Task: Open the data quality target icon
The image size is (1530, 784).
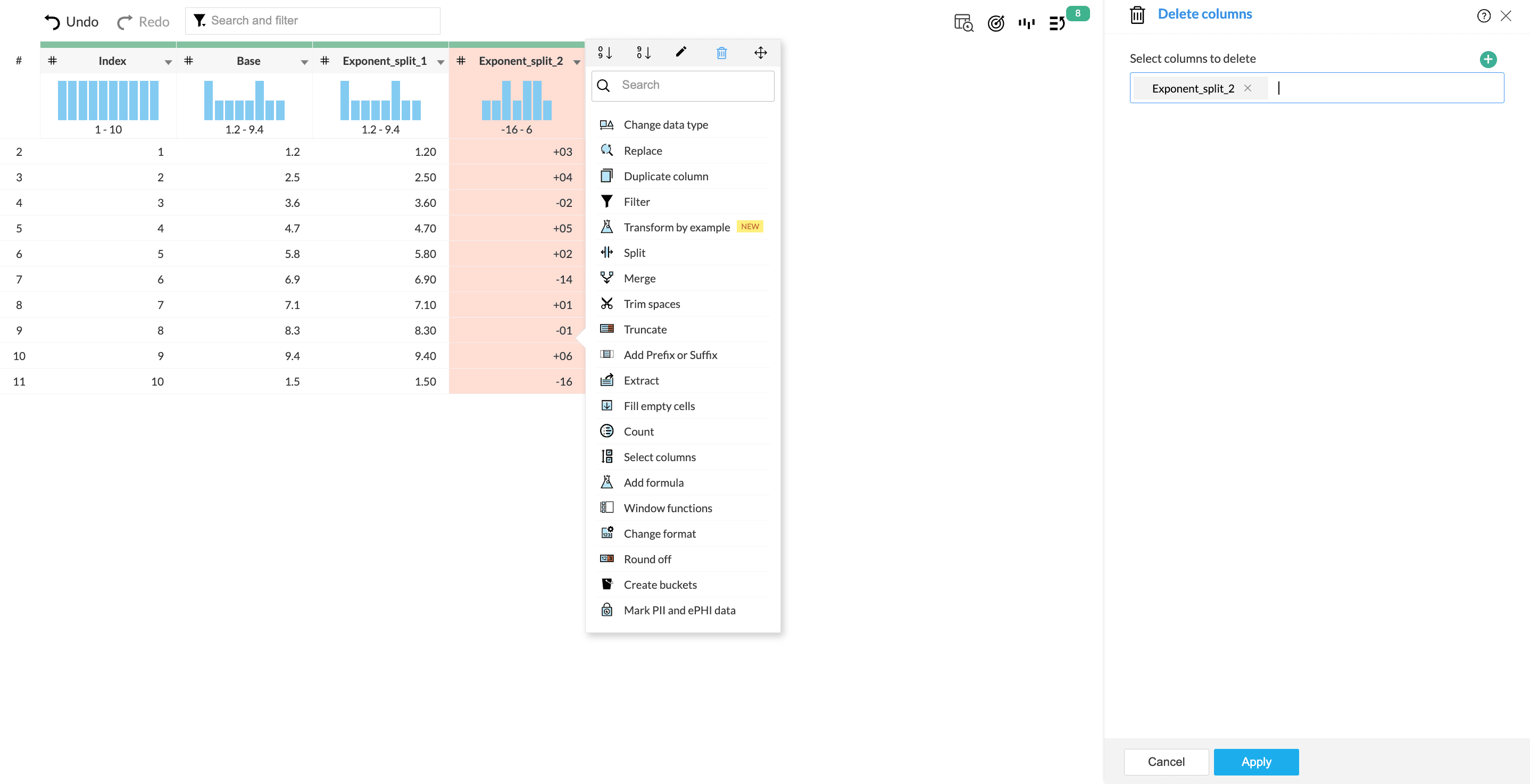Action: point(995,23)
